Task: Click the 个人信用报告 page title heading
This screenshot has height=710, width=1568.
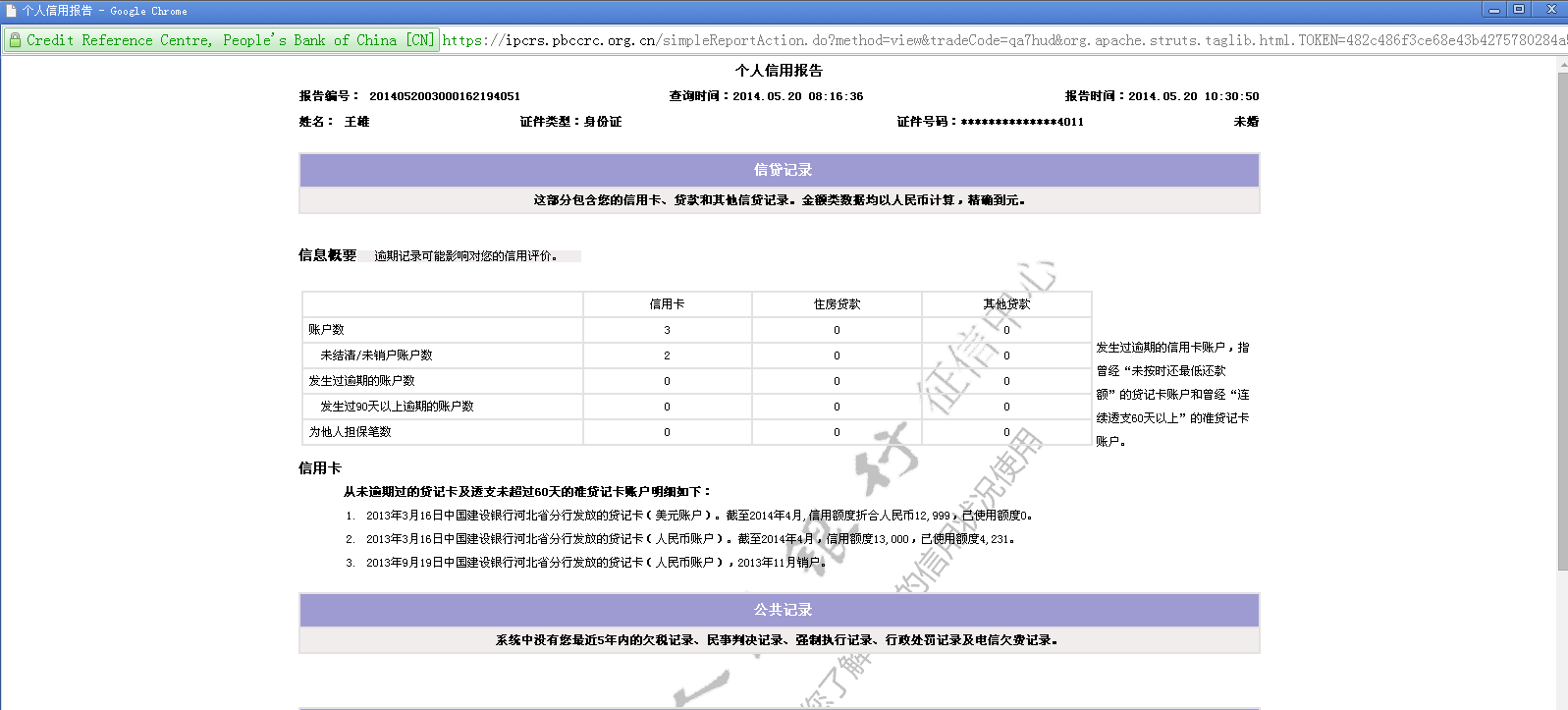Action: pyautogui.click(x=779, y=71)
